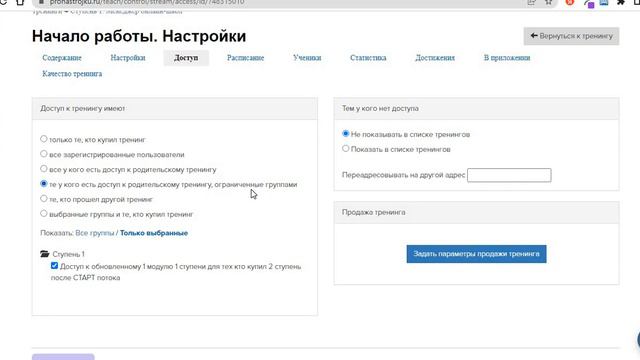Focus the 'Переадресовывать на другой адрес' input field
The width and height of the screenshot is (640, 360).
point(509,175)
